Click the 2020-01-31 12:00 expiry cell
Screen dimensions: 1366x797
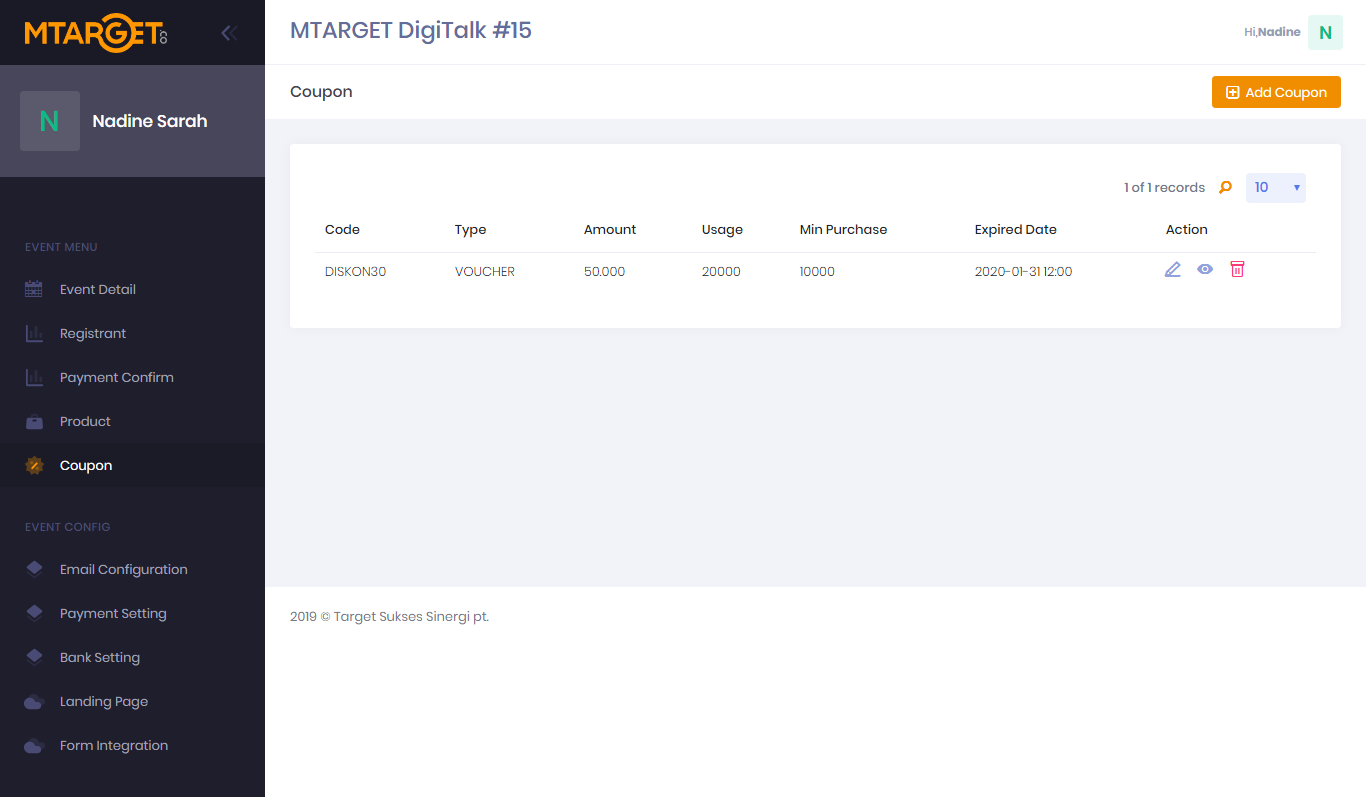1023,271
